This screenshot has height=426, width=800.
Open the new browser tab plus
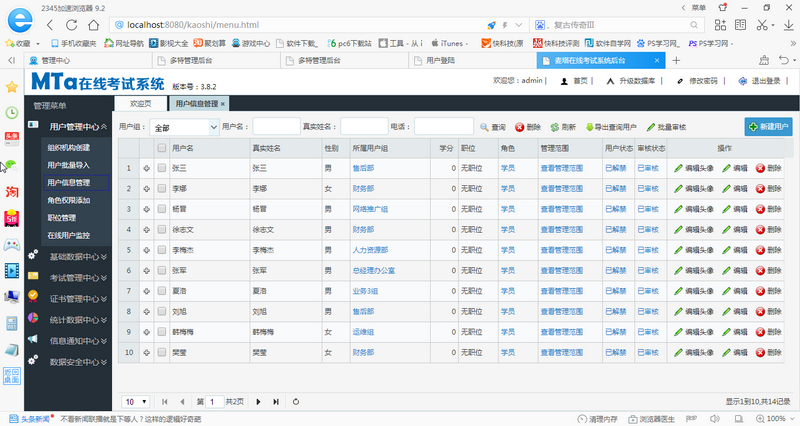point(676,61)
